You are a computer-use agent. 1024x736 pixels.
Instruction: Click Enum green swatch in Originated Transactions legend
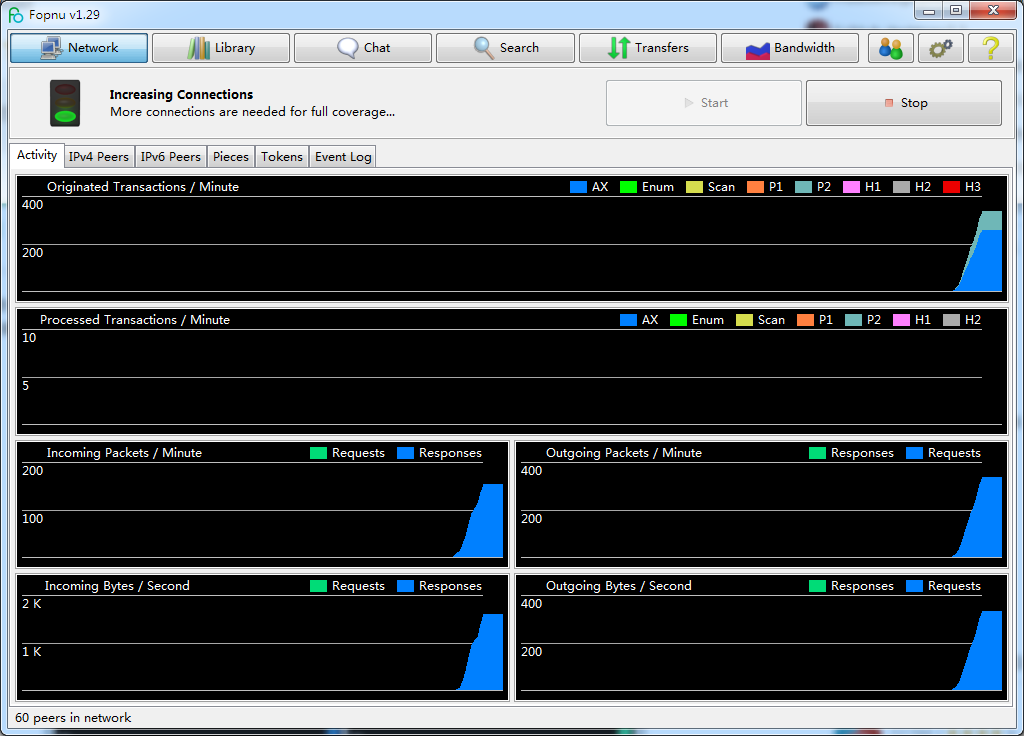[x=628, y=187]
